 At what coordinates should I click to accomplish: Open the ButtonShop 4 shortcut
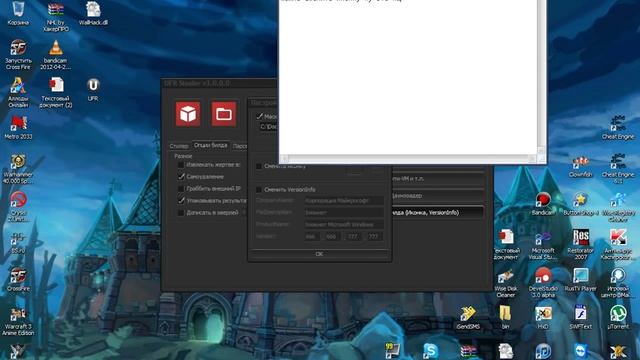(x=580, y=204)
